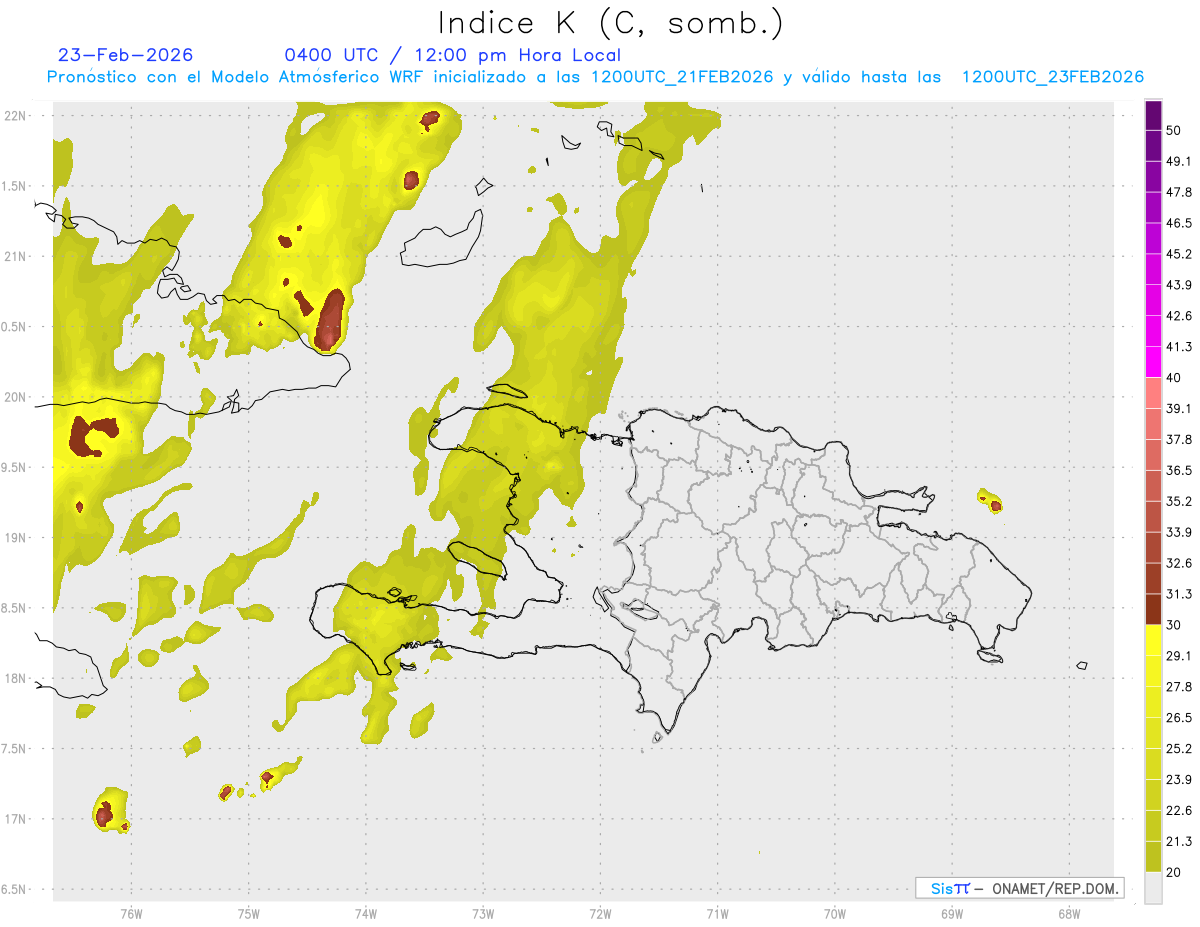Click the colorbar value '40'
1200x927 pixels.
click(x=1173, y=378)
